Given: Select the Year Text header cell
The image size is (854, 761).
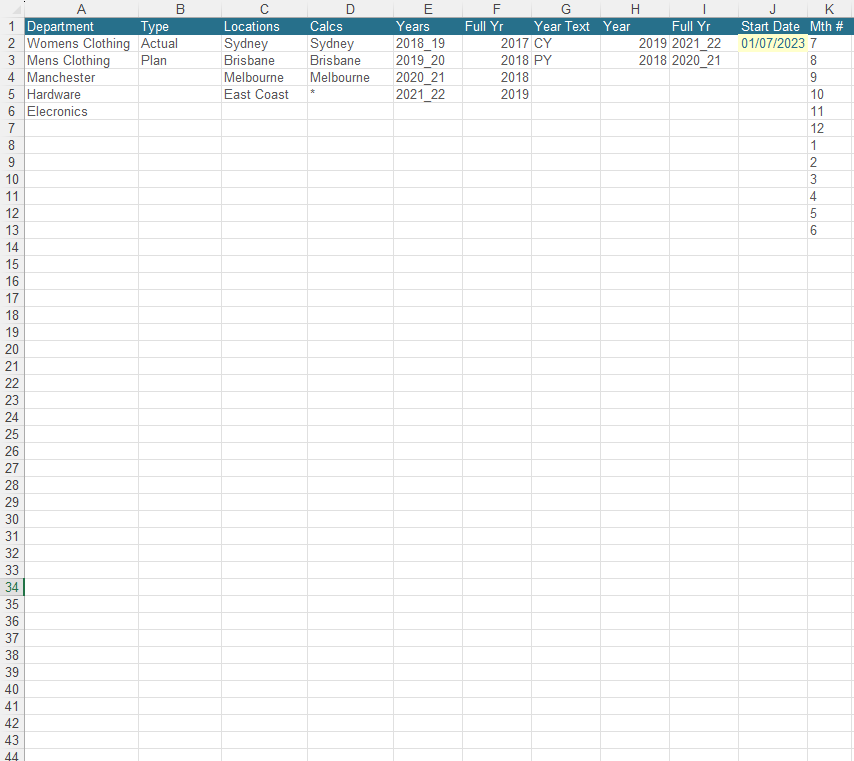Looking at the screenshot, I should pos(566,26).
